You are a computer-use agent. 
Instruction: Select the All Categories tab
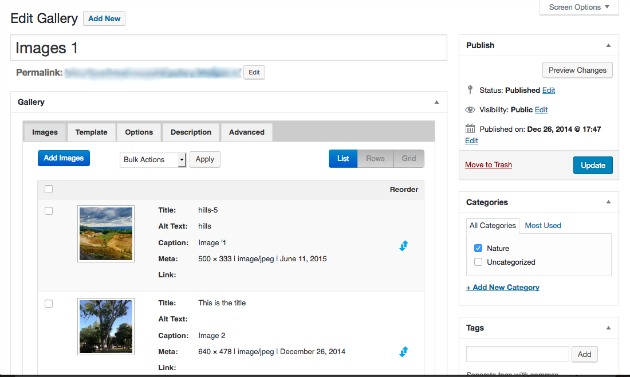pyautogui.click(x=493, y=225)
